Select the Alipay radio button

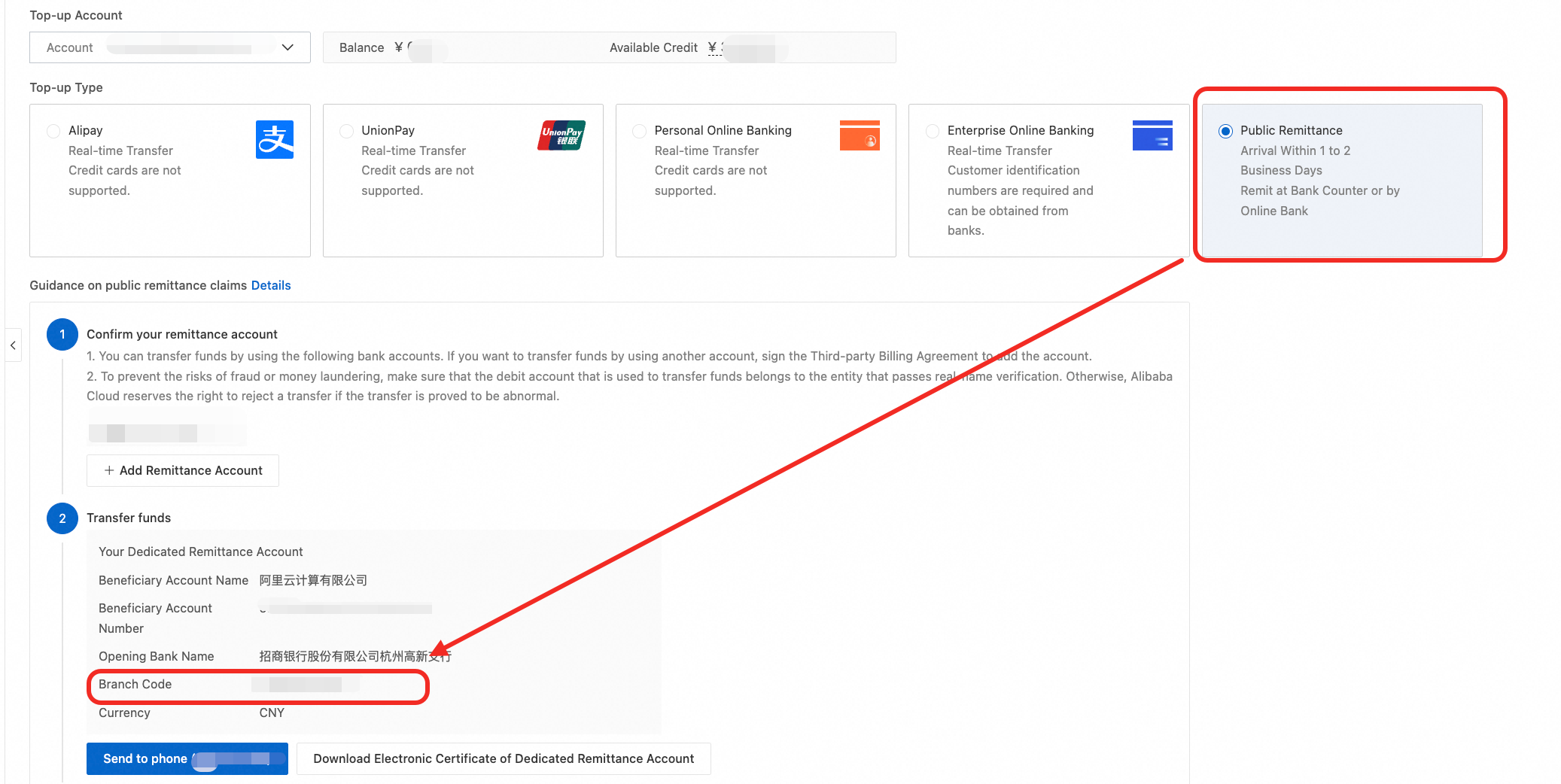53,131
